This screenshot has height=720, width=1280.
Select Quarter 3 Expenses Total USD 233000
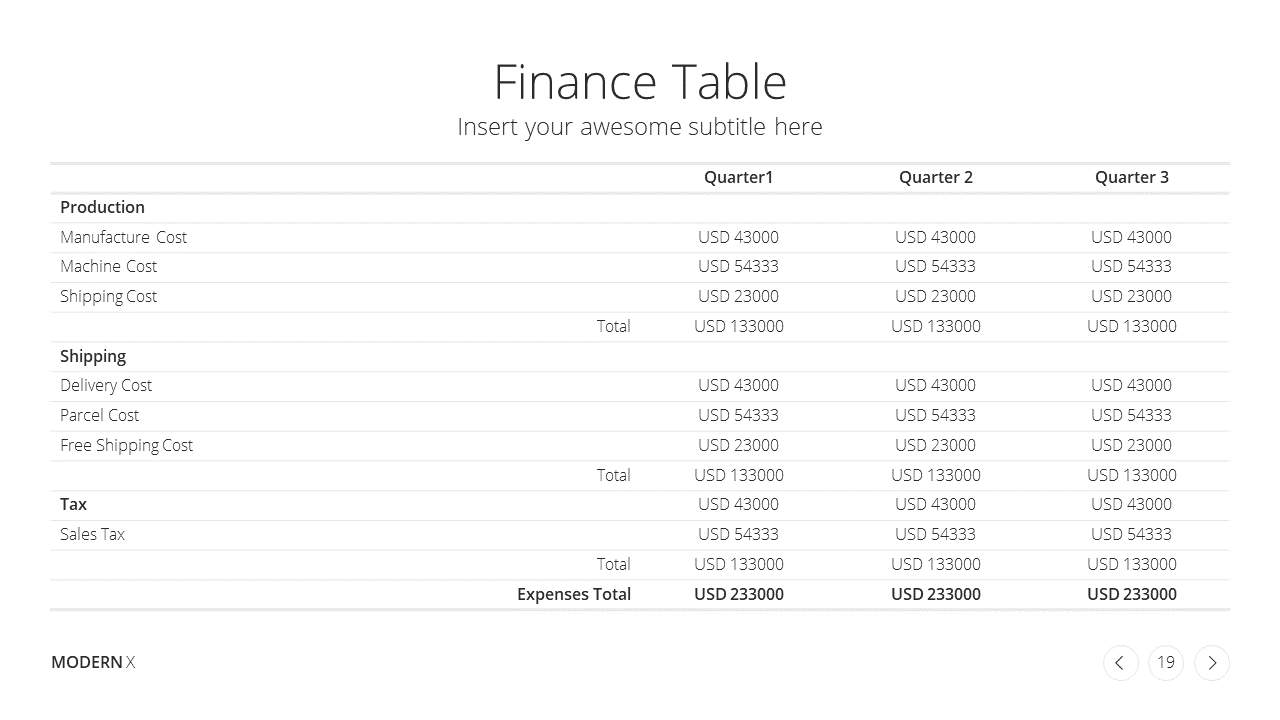[x=1132, y=594]
